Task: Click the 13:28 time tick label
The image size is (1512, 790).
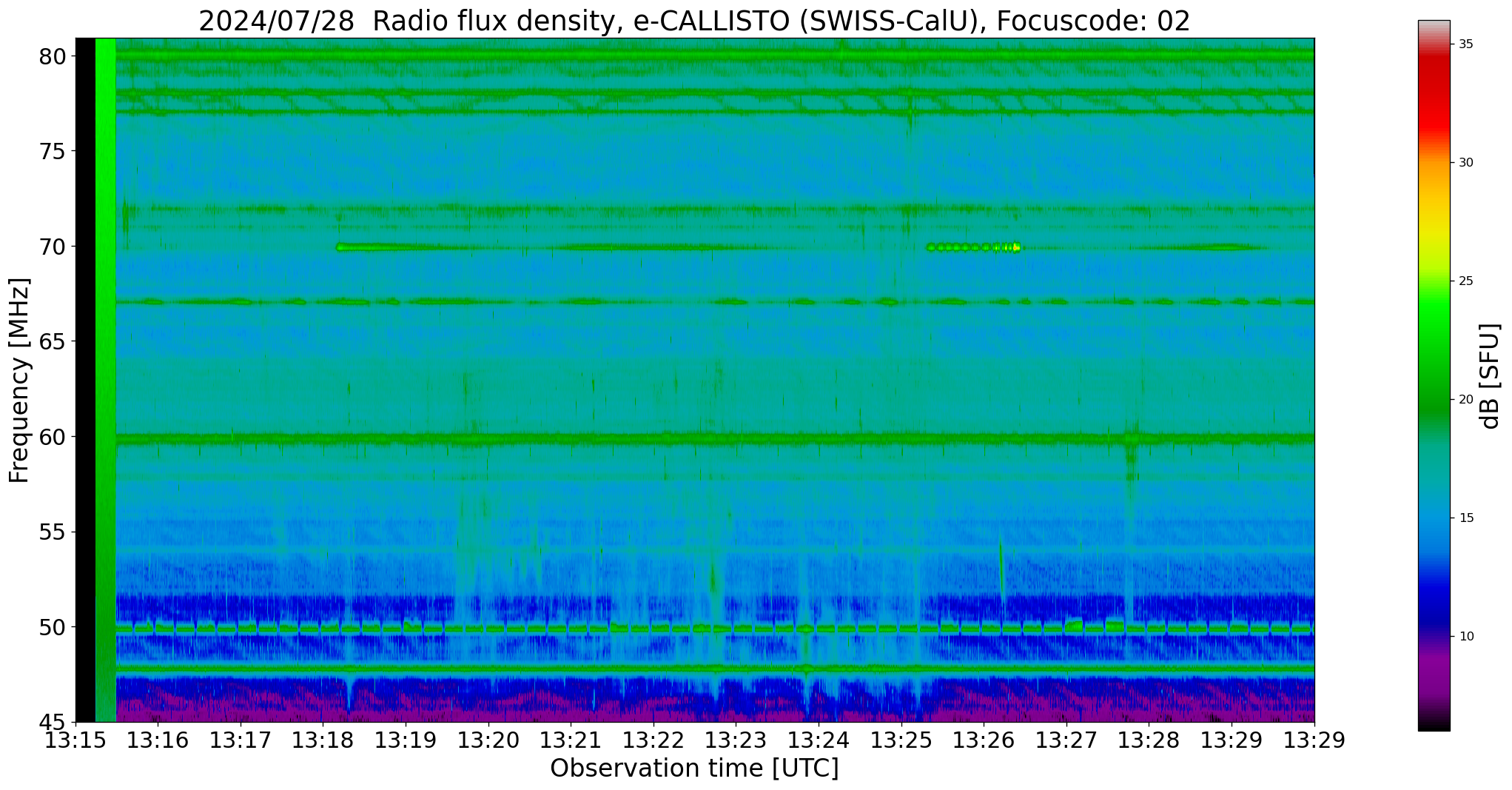Action: pyautogui.click(x=1149, y=740)
